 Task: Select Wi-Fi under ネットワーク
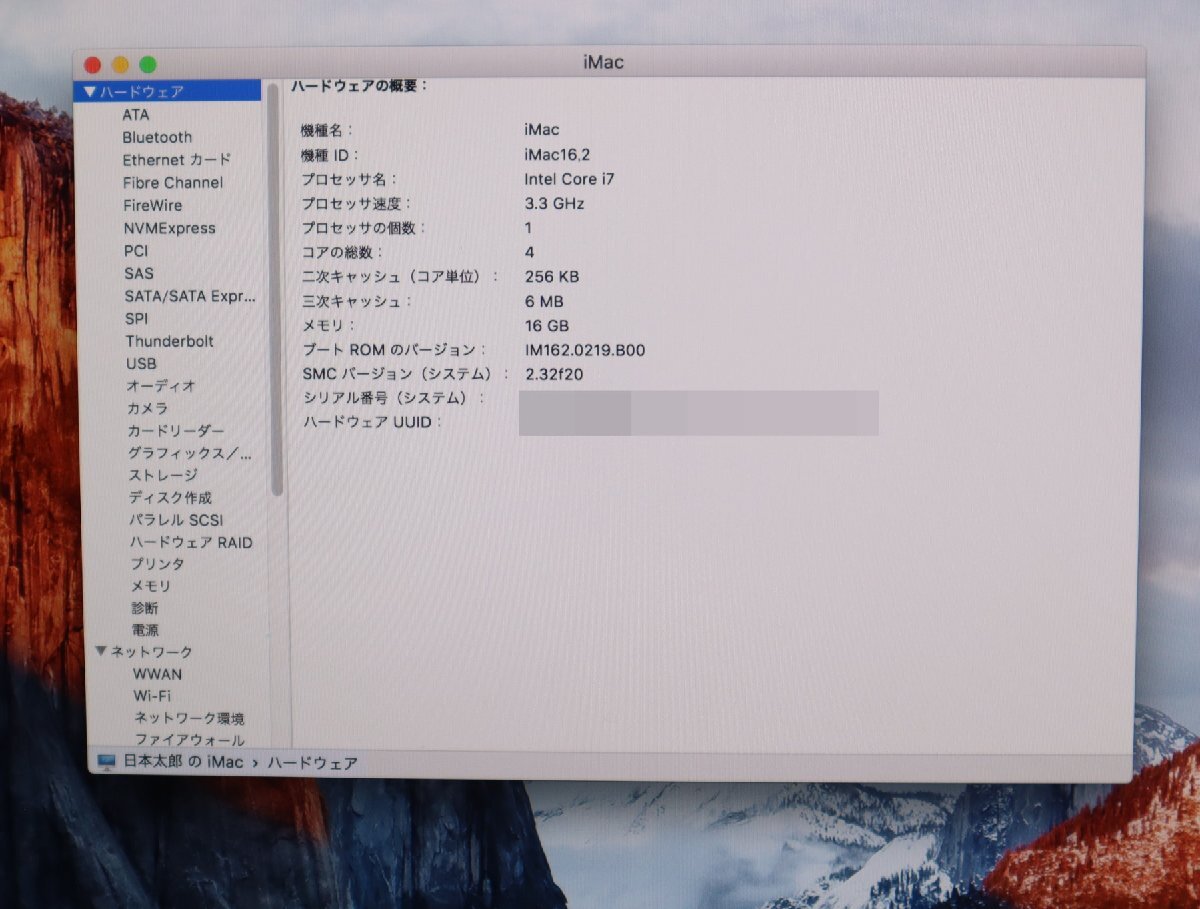[152, 695]
